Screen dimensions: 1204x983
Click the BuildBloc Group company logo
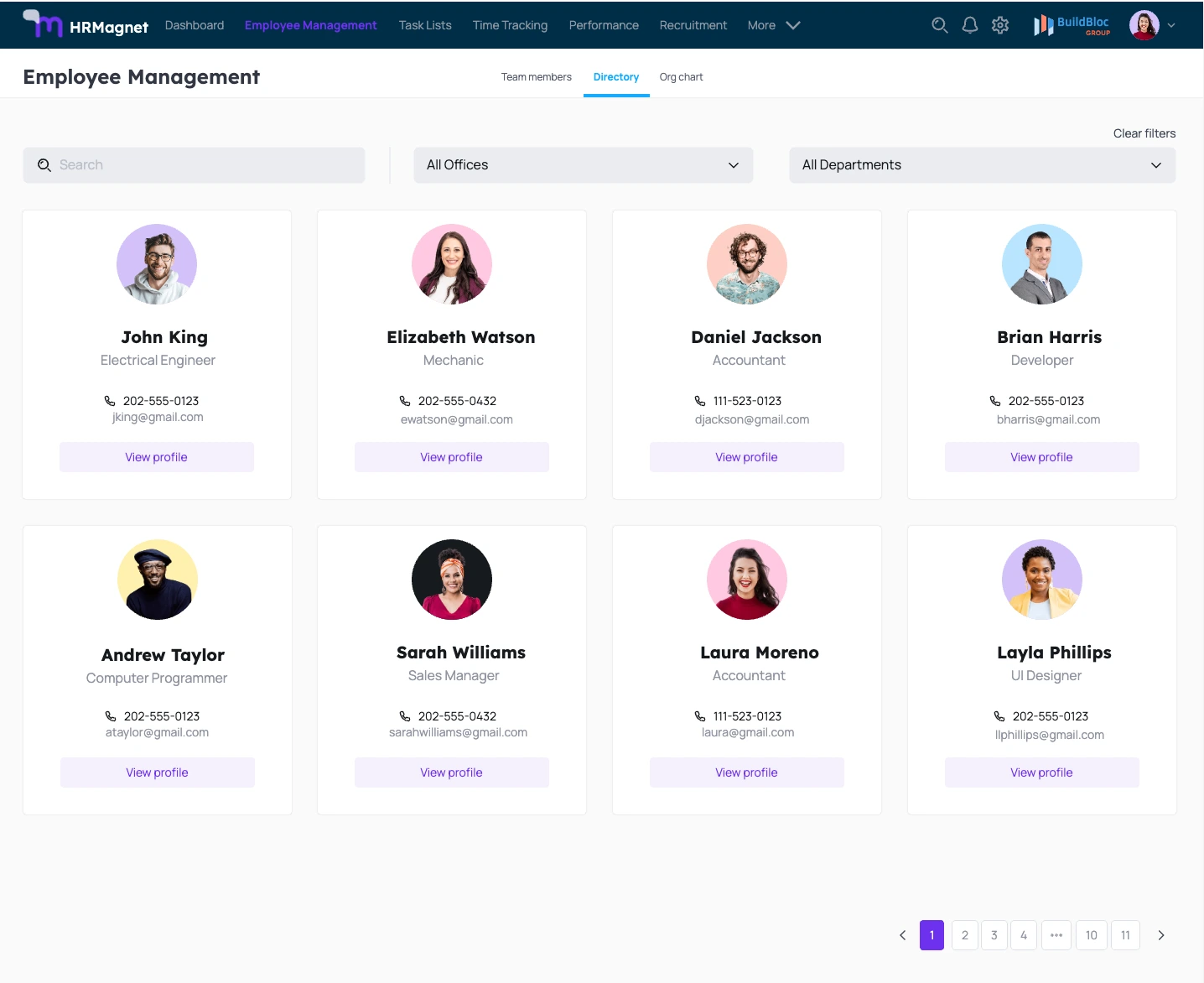tap(1072, 25)
